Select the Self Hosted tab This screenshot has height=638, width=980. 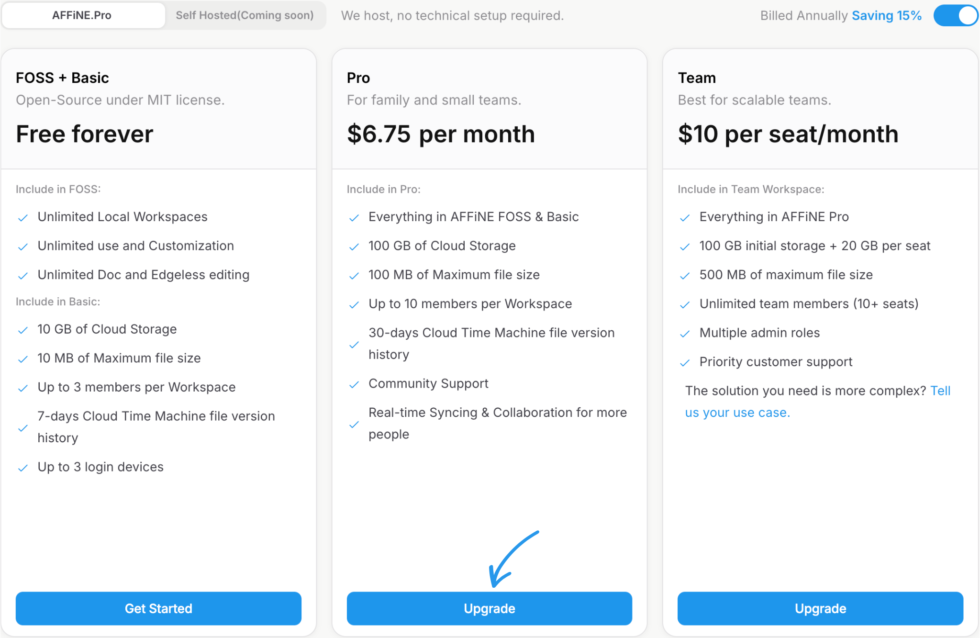pyautogui.click(x=246, y=15)
